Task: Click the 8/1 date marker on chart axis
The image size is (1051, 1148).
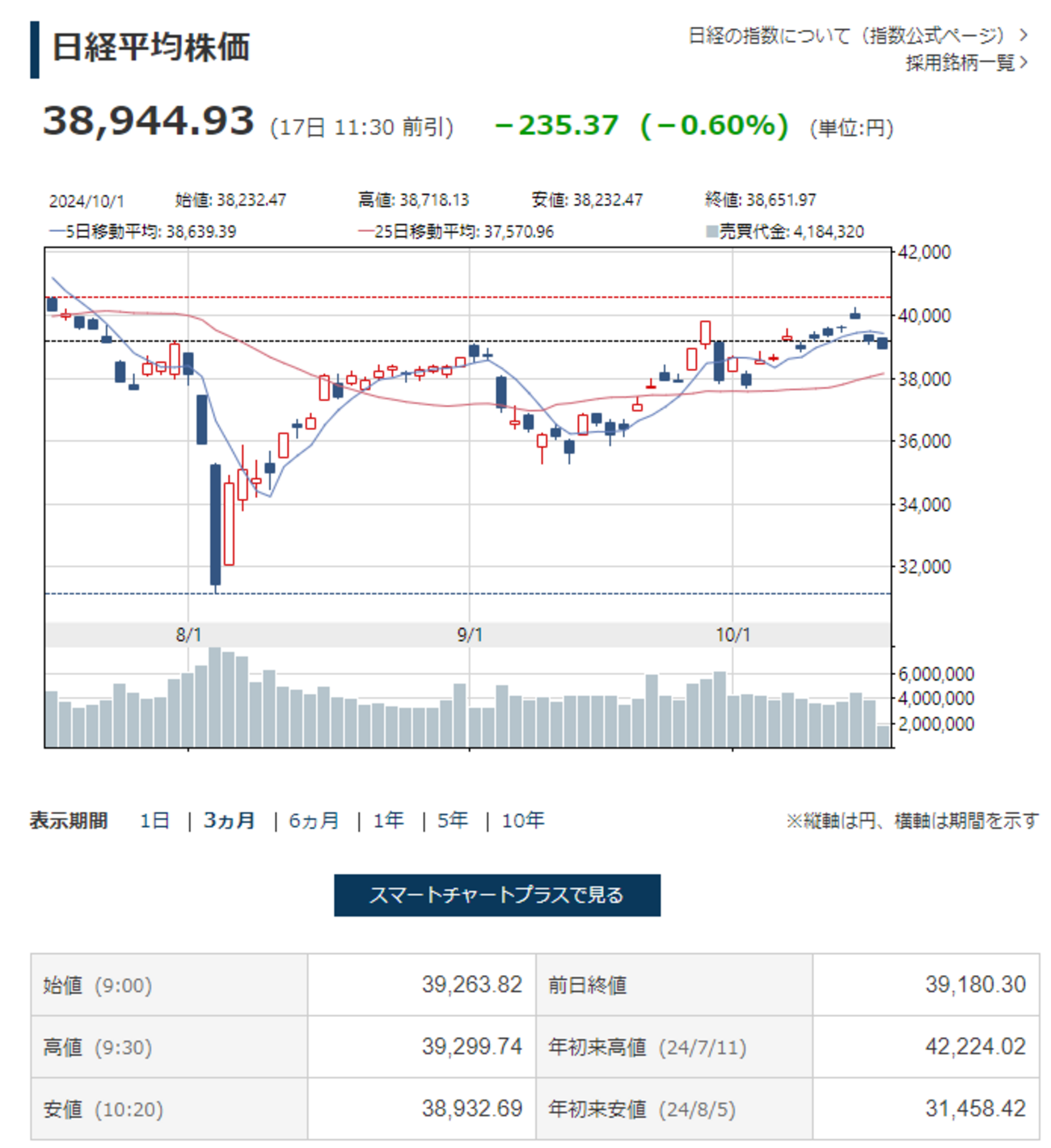Action: click(188, 635)
